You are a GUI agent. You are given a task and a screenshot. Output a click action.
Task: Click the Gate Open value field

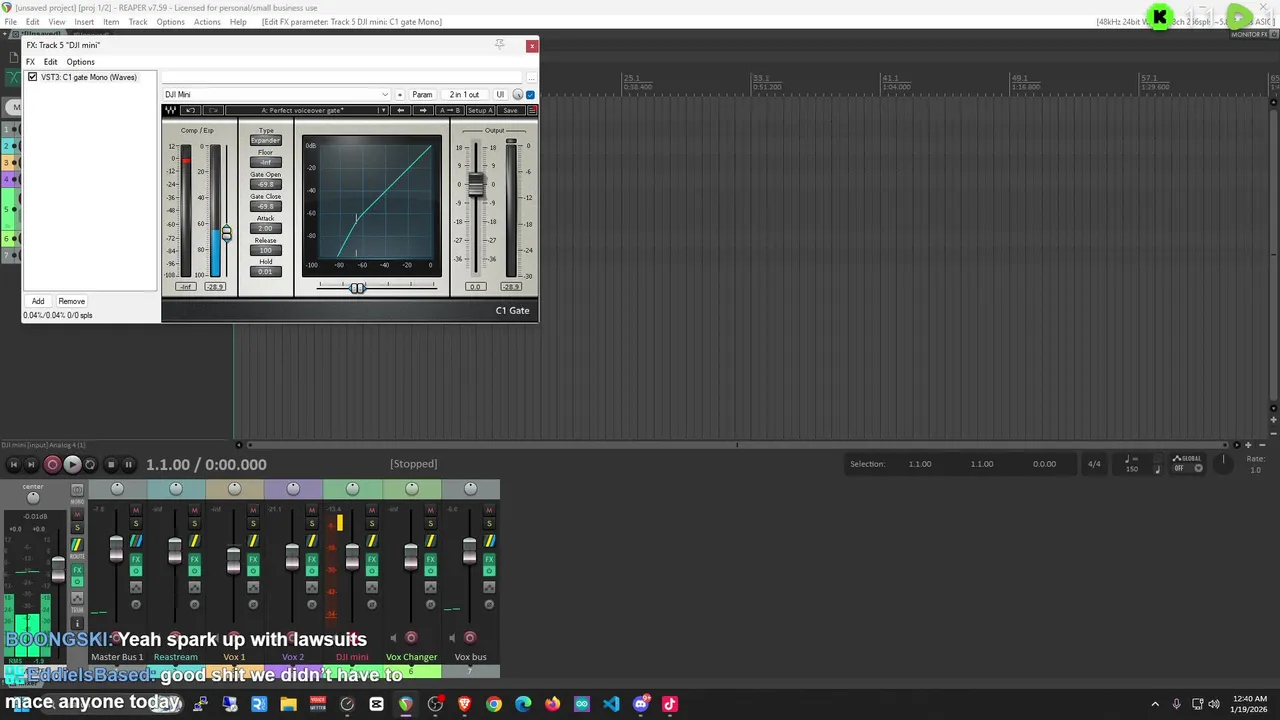pyautogui.click(x=265, y=185)
